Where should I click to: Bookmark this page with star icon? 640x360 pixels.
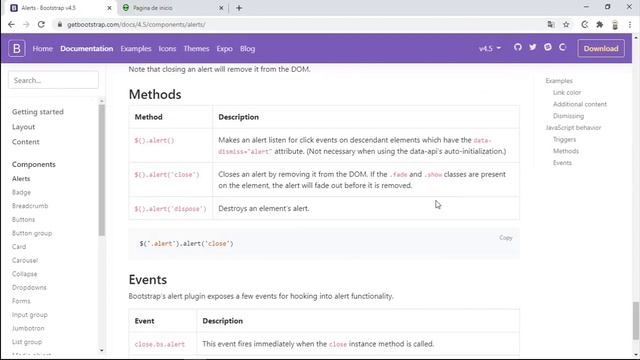click(x=566, y=24)
